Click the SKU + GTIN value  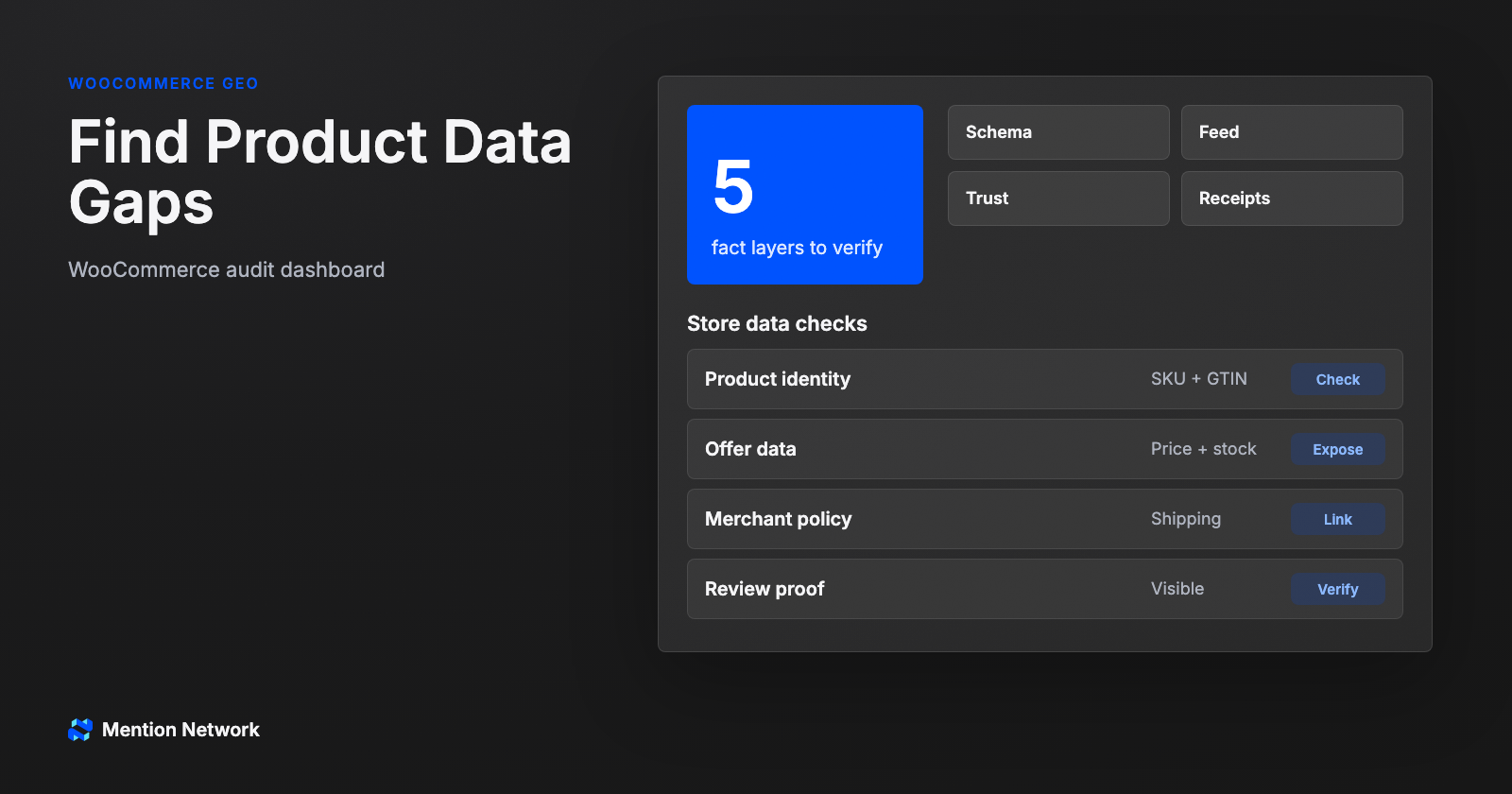(1198, 379)
